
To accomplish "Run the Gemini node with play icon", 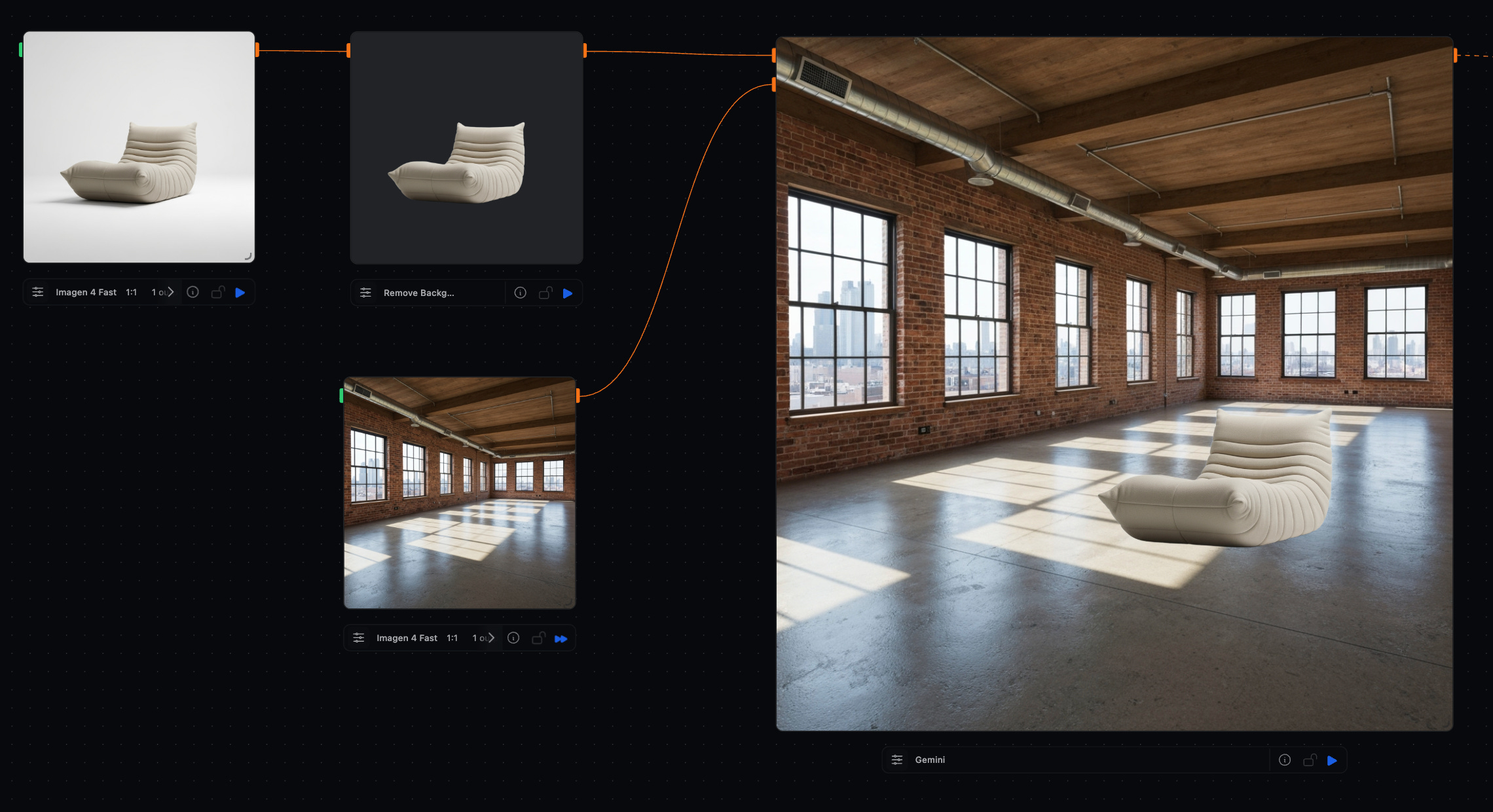I will (x=1332, y=760).
